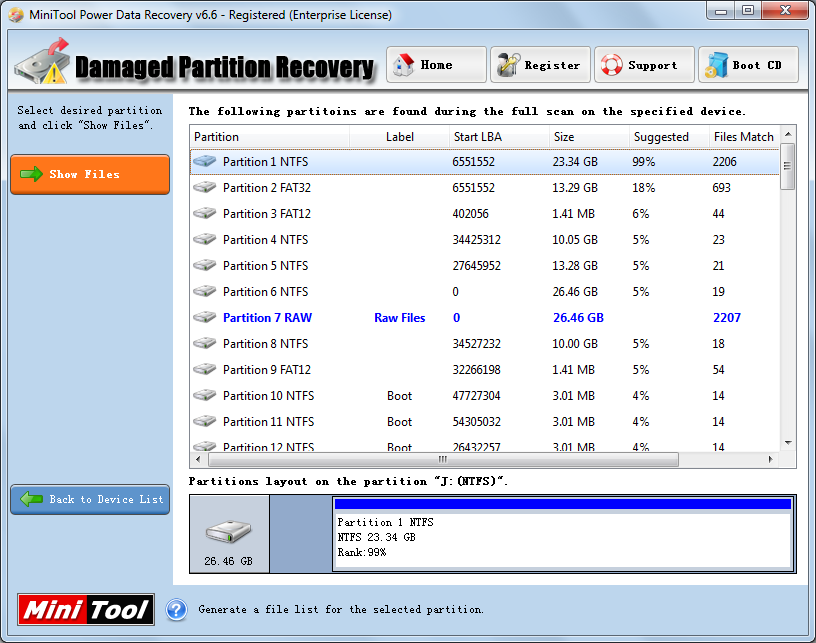Select the blue Partition 1 NTFS layout bar
The width and height of the screenshot is (816, 643).
pos(563,504)
